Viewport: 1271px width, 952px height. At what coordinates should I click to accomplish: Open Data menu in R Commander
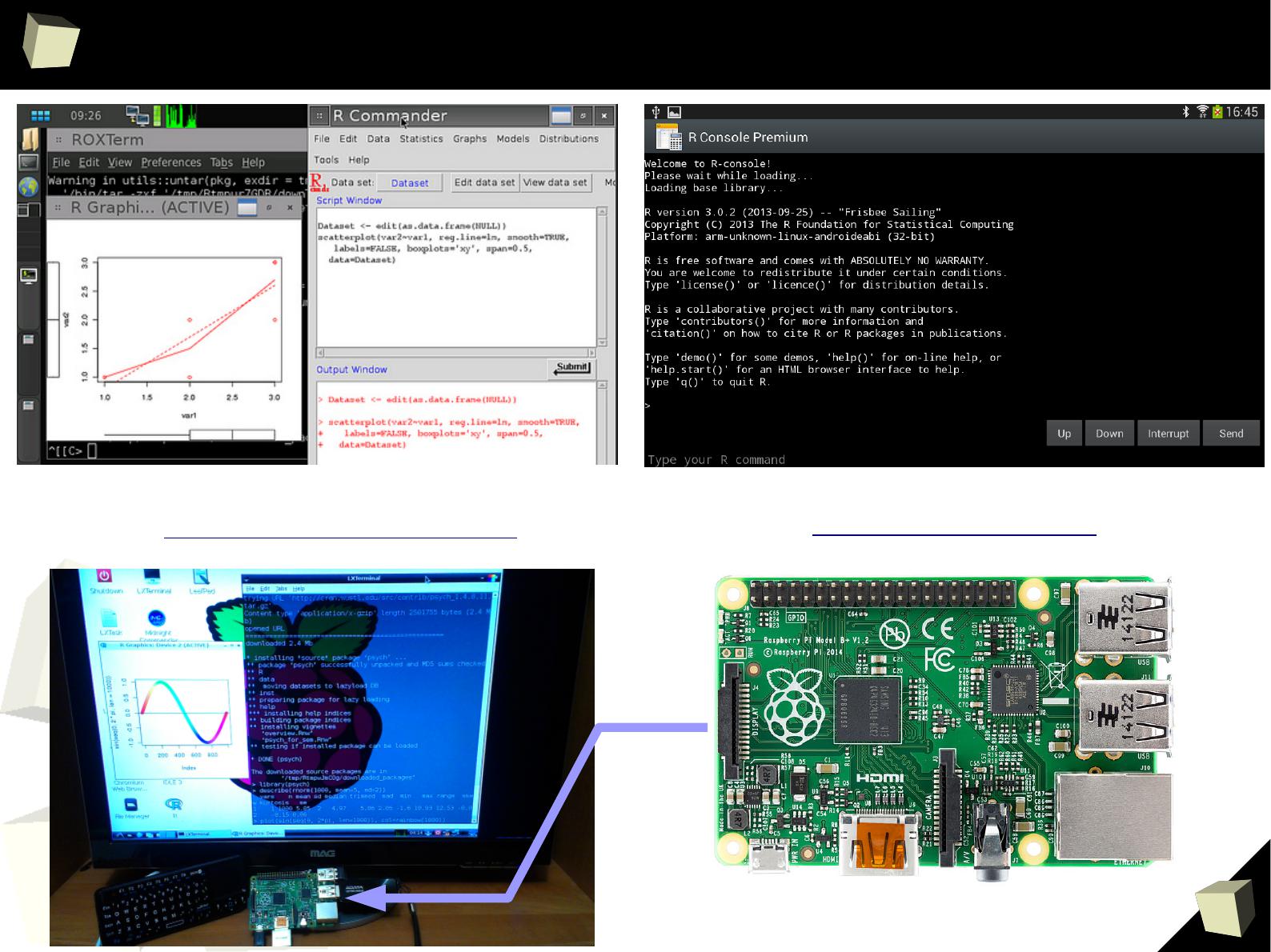379,138
